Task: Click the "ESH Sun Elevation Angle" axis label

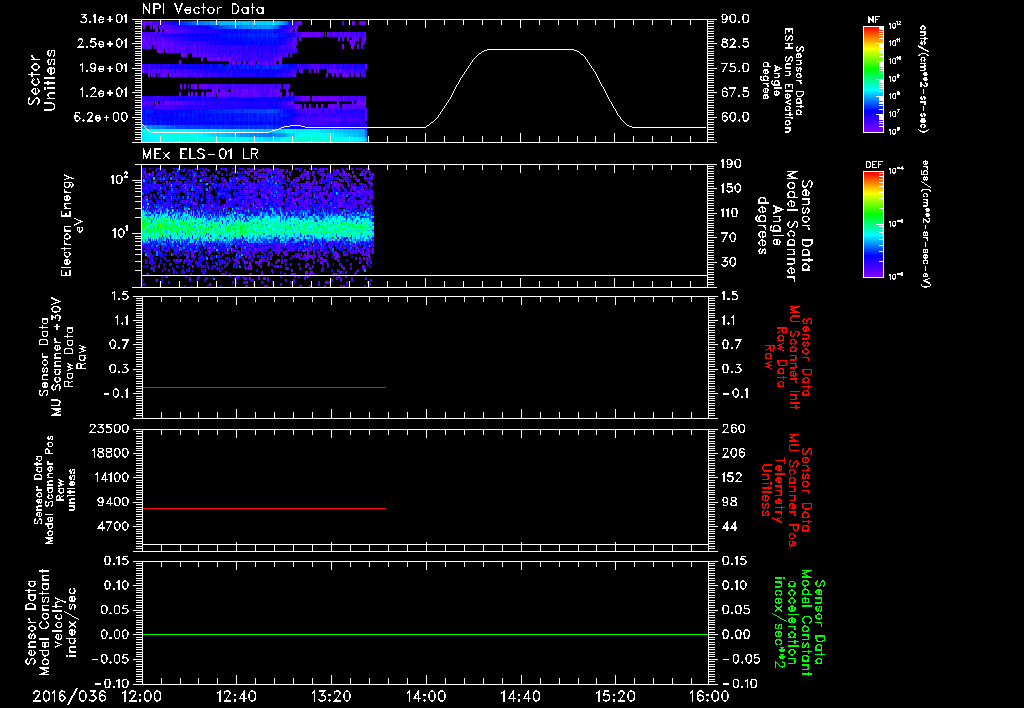Action: (783, 80)
